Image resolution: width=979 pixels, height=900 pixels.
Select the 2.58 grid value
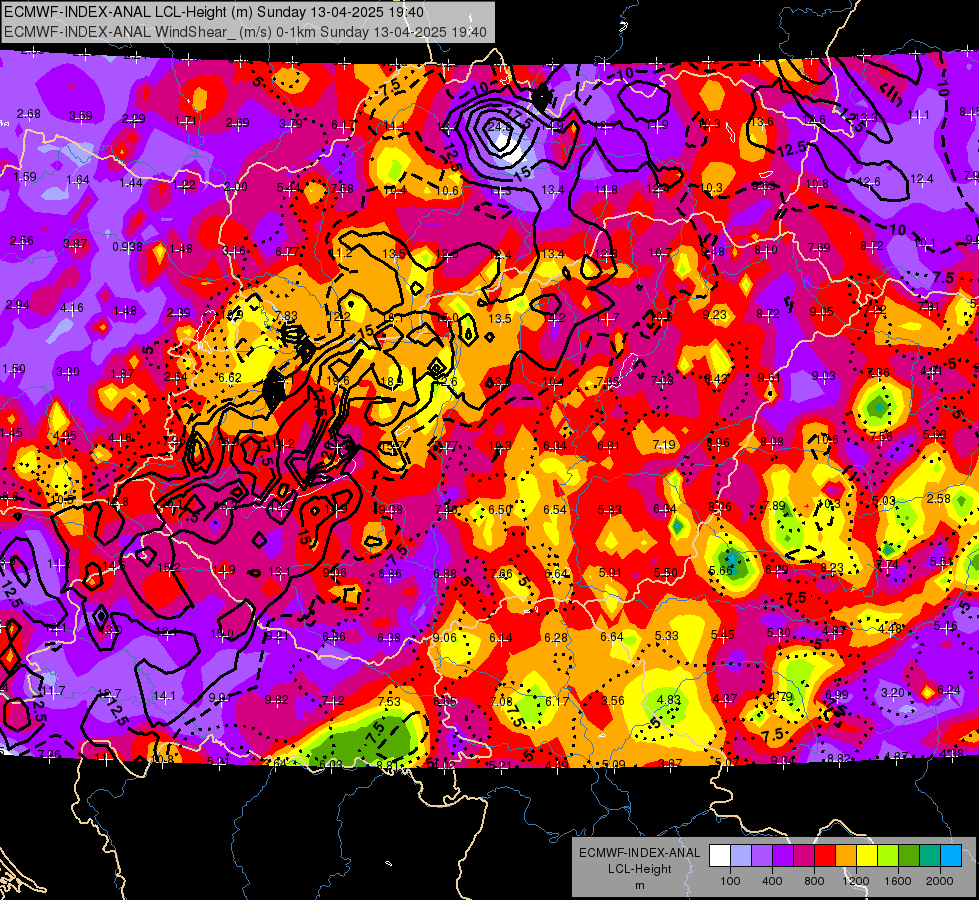point(939,498)
